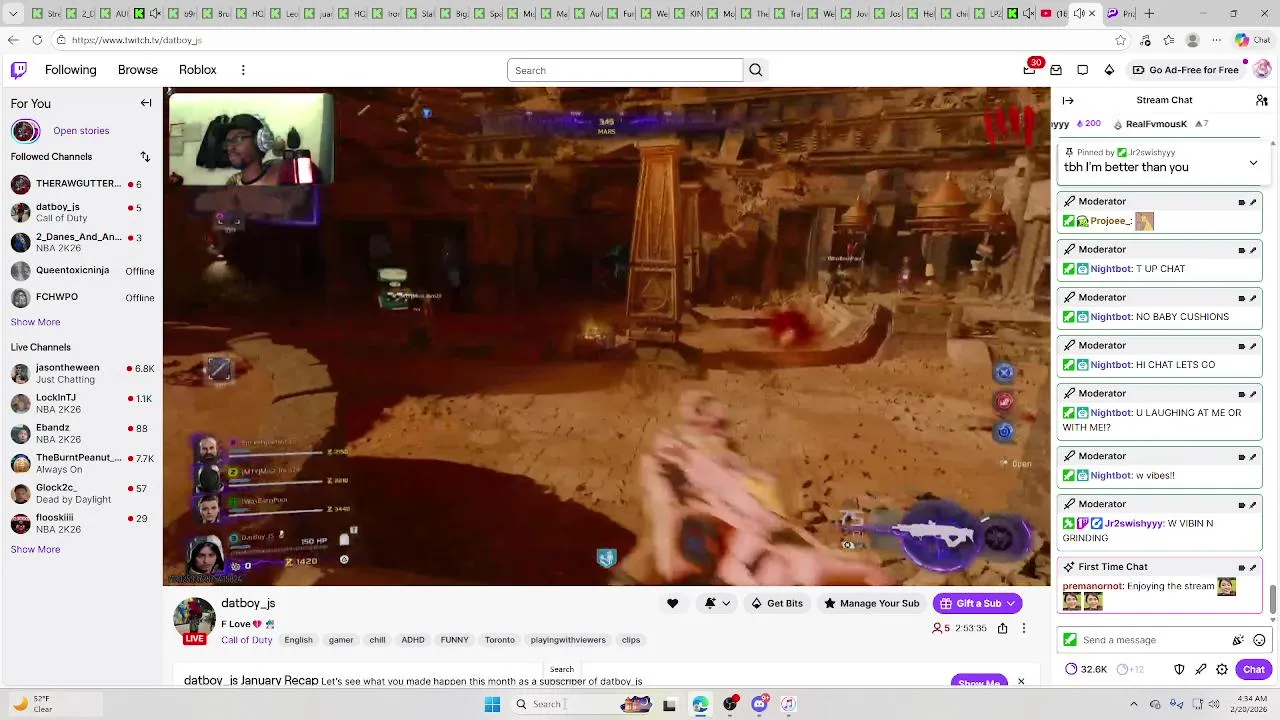Open Shield mode icon below chat
The image size is (1280, 720).
1179,669
